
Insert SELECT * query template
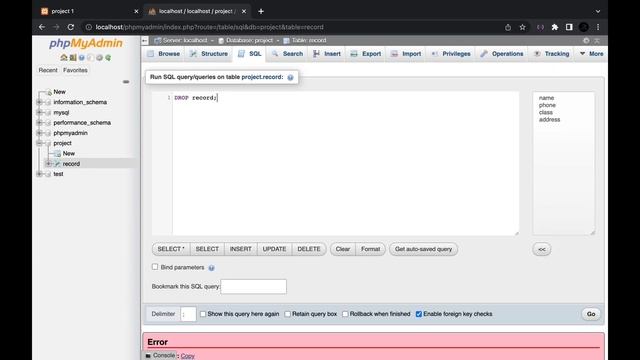coord(171,249)
